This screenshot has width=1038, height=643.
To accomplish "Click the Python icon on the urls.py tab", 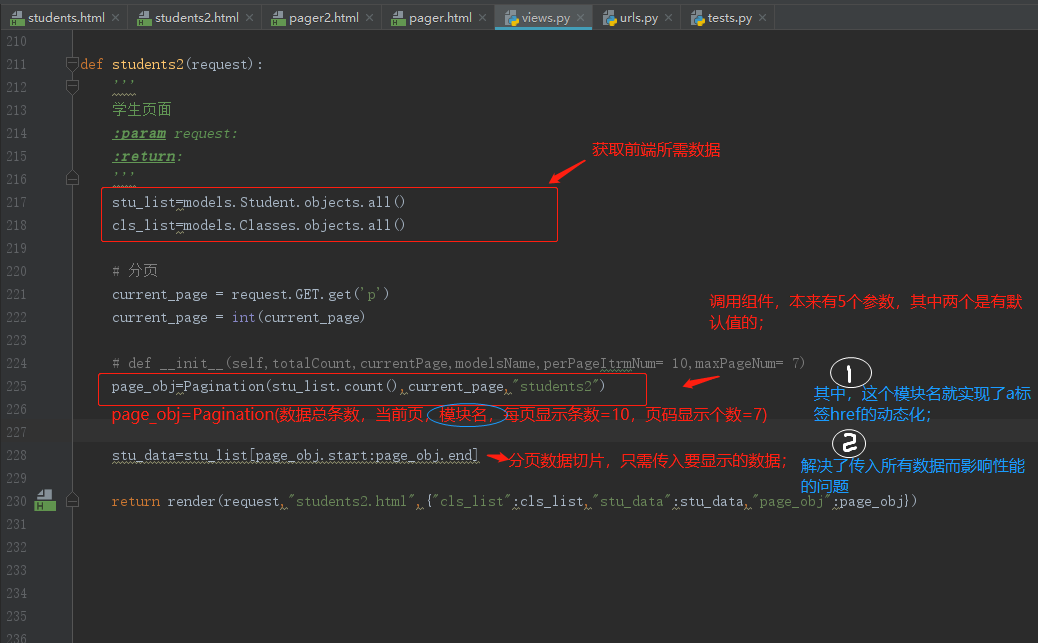I will [608, 17].
